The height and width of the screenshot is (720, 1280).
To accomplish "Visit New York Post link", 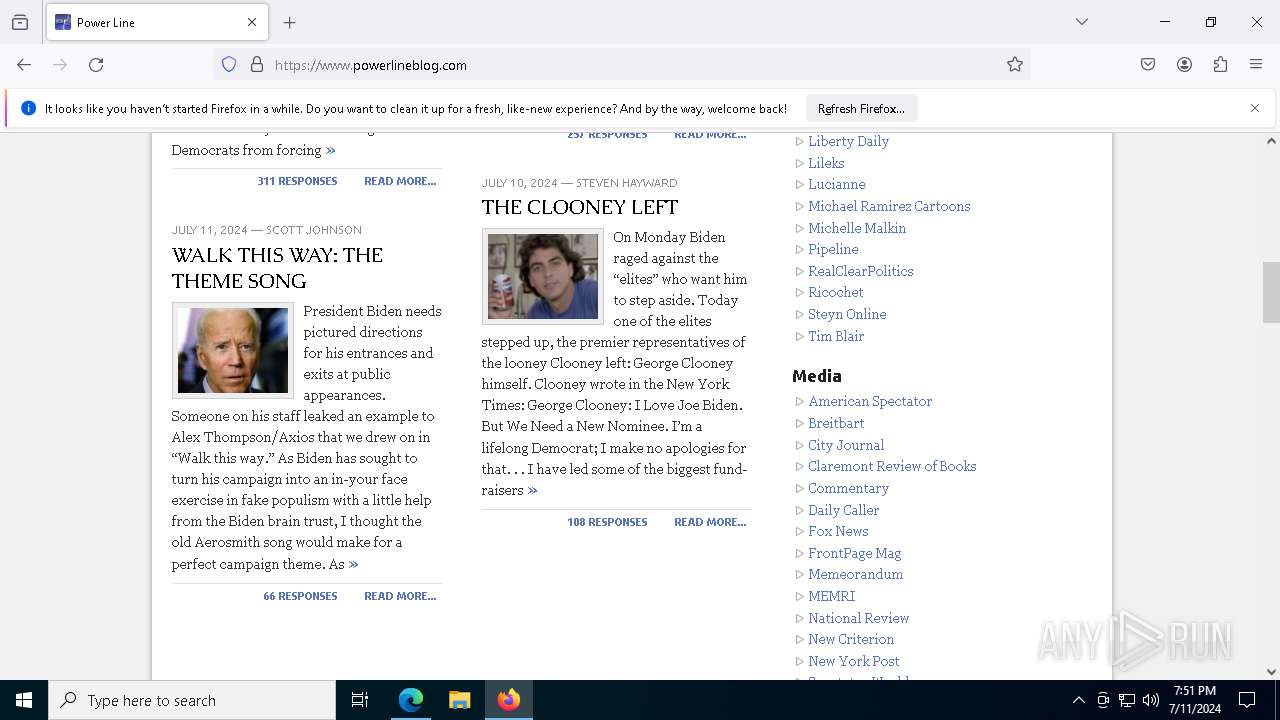I will tap(854, 661).
